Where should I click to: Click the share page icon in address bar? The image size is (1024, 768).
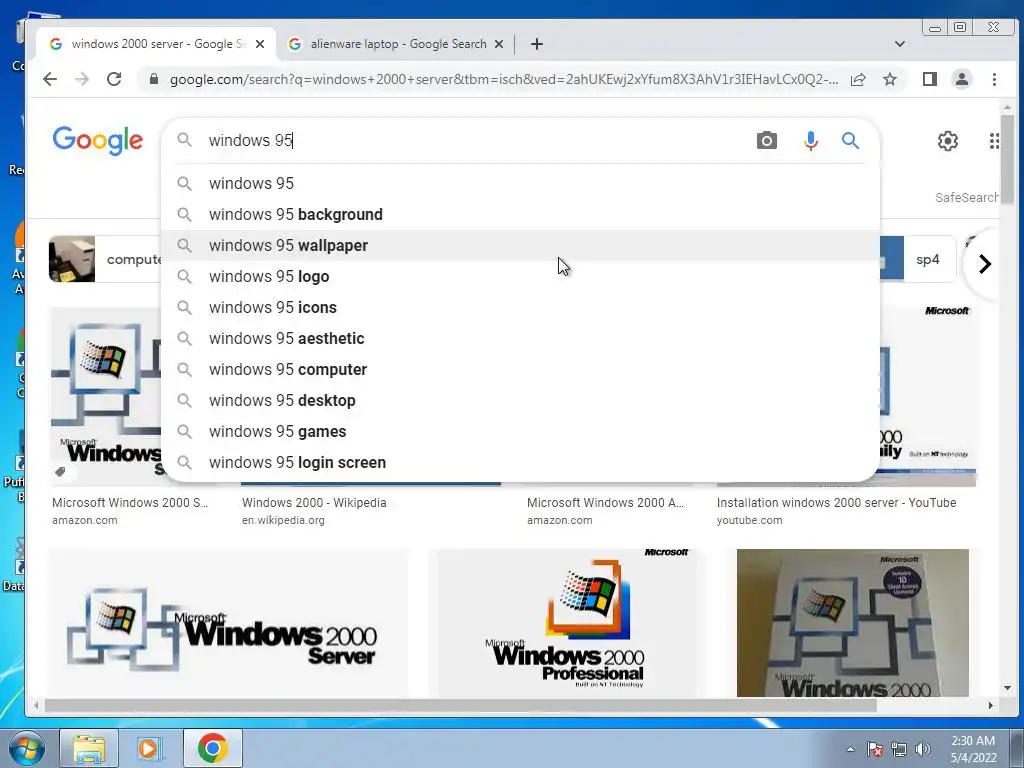click(x=857, y=79)
